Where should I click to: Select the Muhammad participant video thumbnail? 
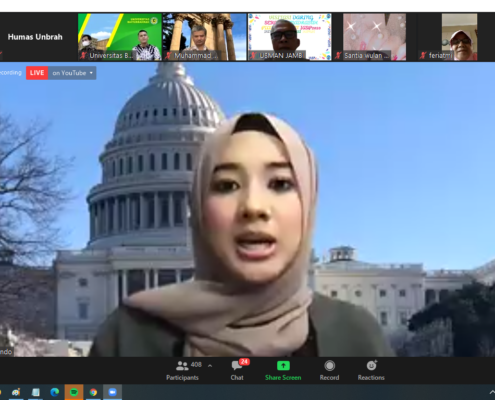click(x=205, y=37)
